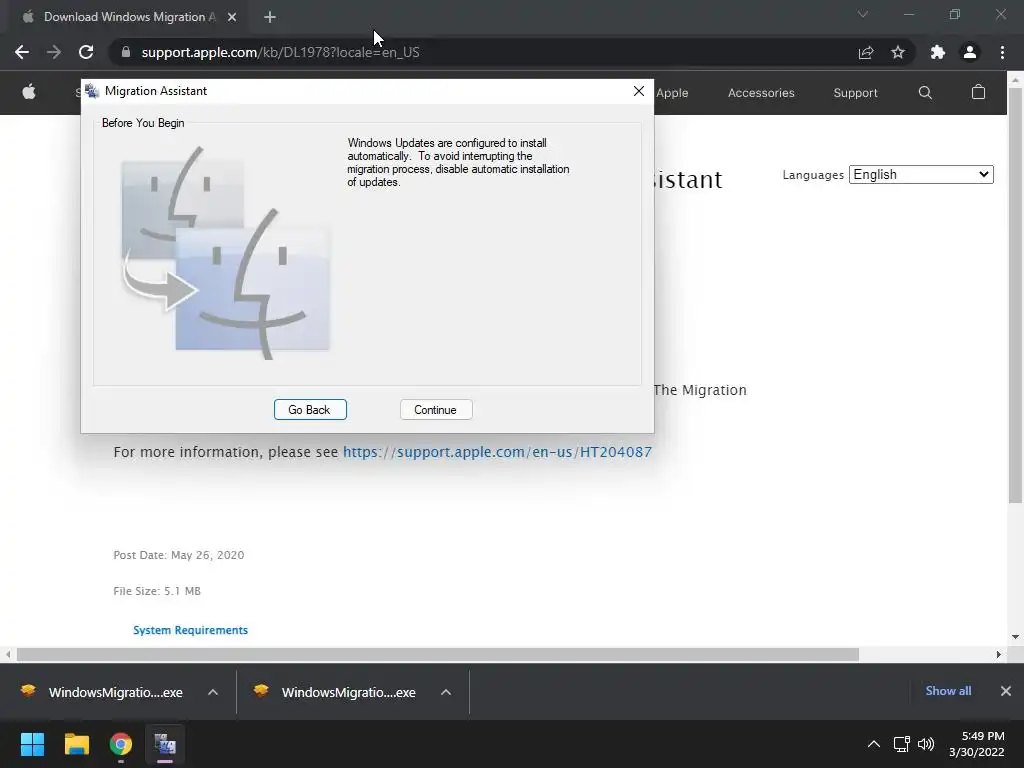Click the Apple logo in site navigation

[29, 92]
